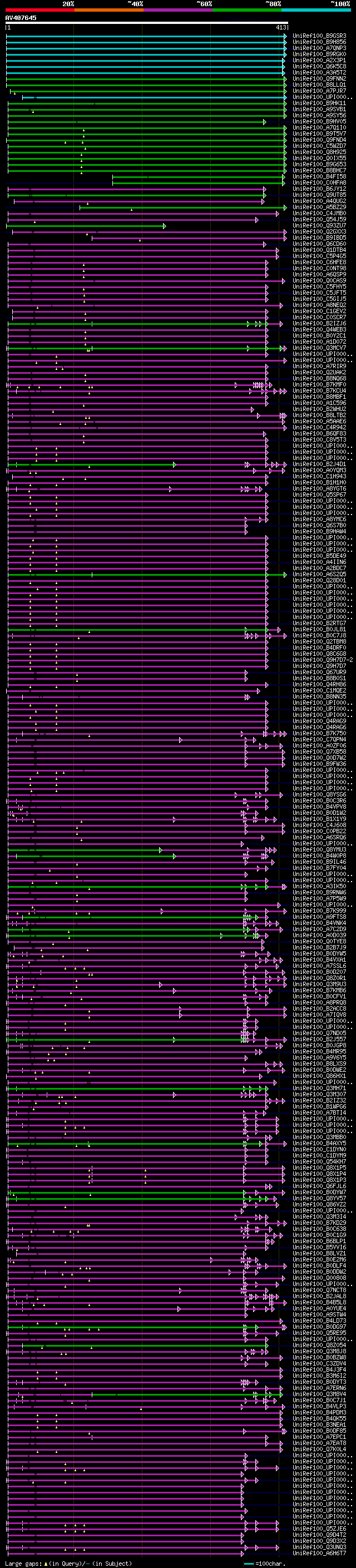Click the green ~80% identity legend segment
Image resolution: width=356 pixels, height=1568 pixels.
[x=247, y=10]
